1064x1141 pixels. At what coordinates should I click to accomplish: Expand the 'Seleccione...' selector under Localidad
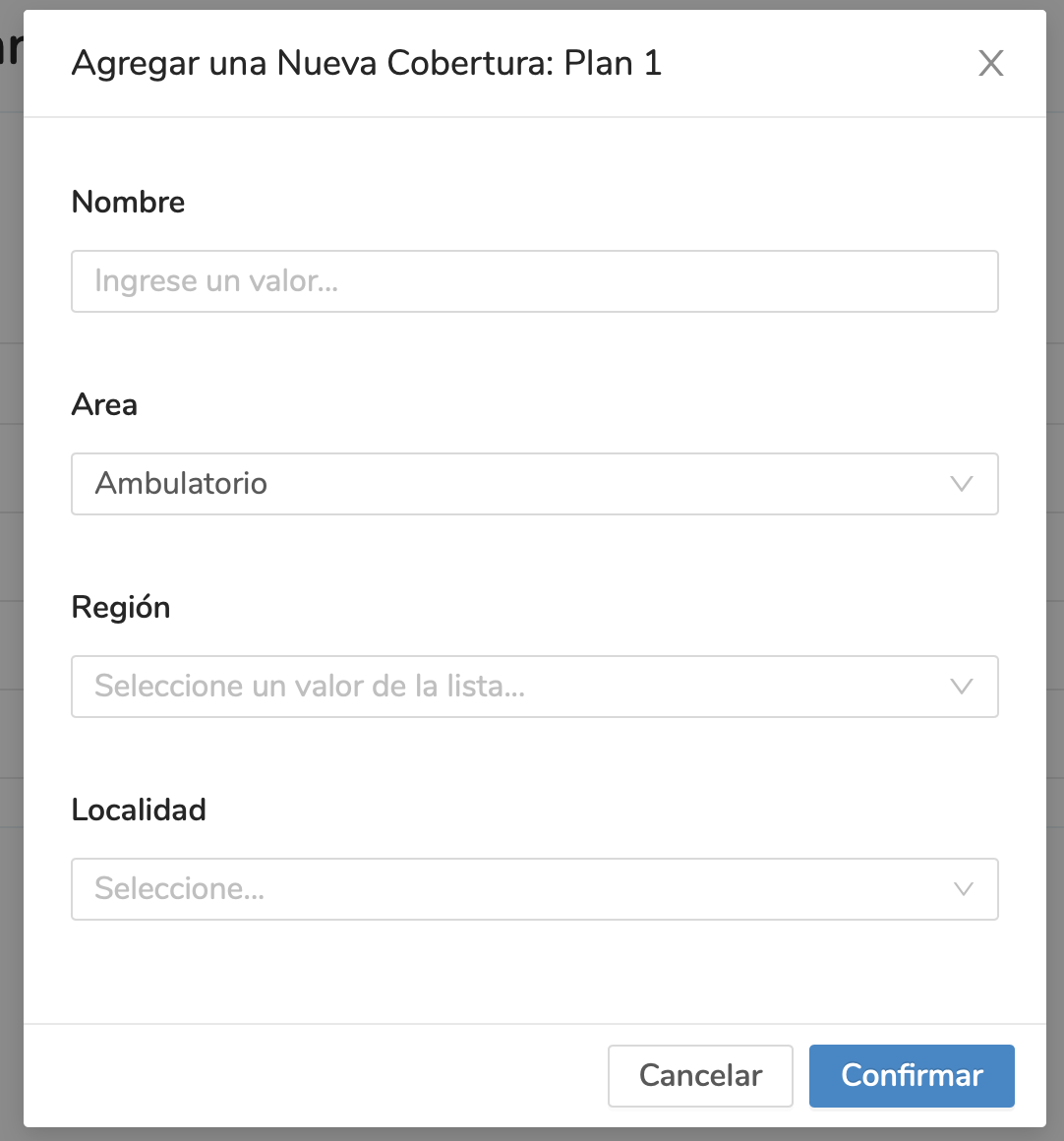point(534,889)
